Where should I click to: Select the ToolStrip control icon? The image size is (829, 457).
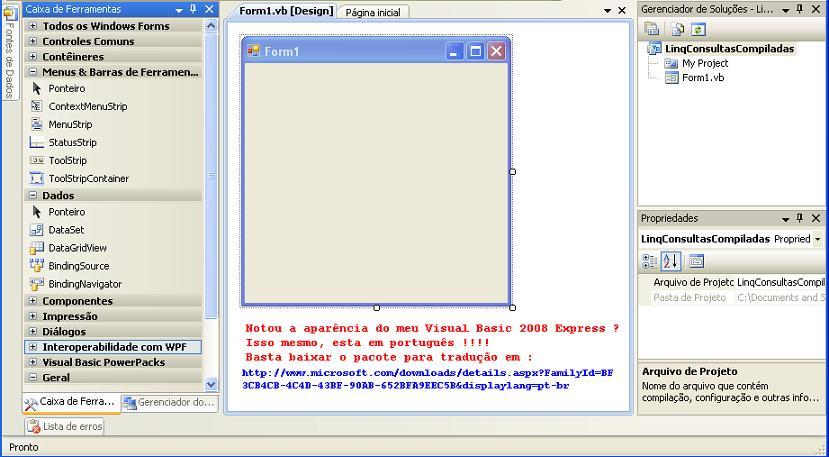(x=36, y=160)
